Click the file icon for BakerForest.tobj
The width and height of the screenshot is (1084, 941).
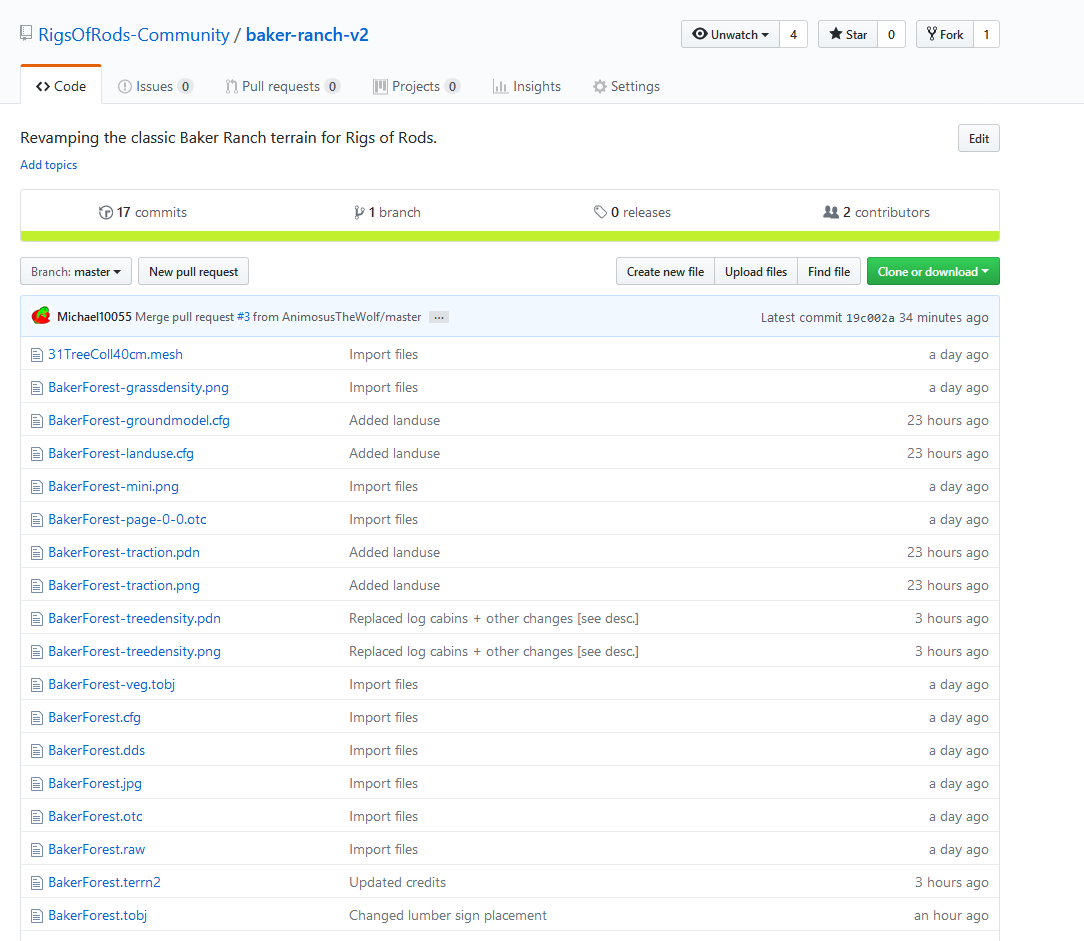click(x=37, y=917)
